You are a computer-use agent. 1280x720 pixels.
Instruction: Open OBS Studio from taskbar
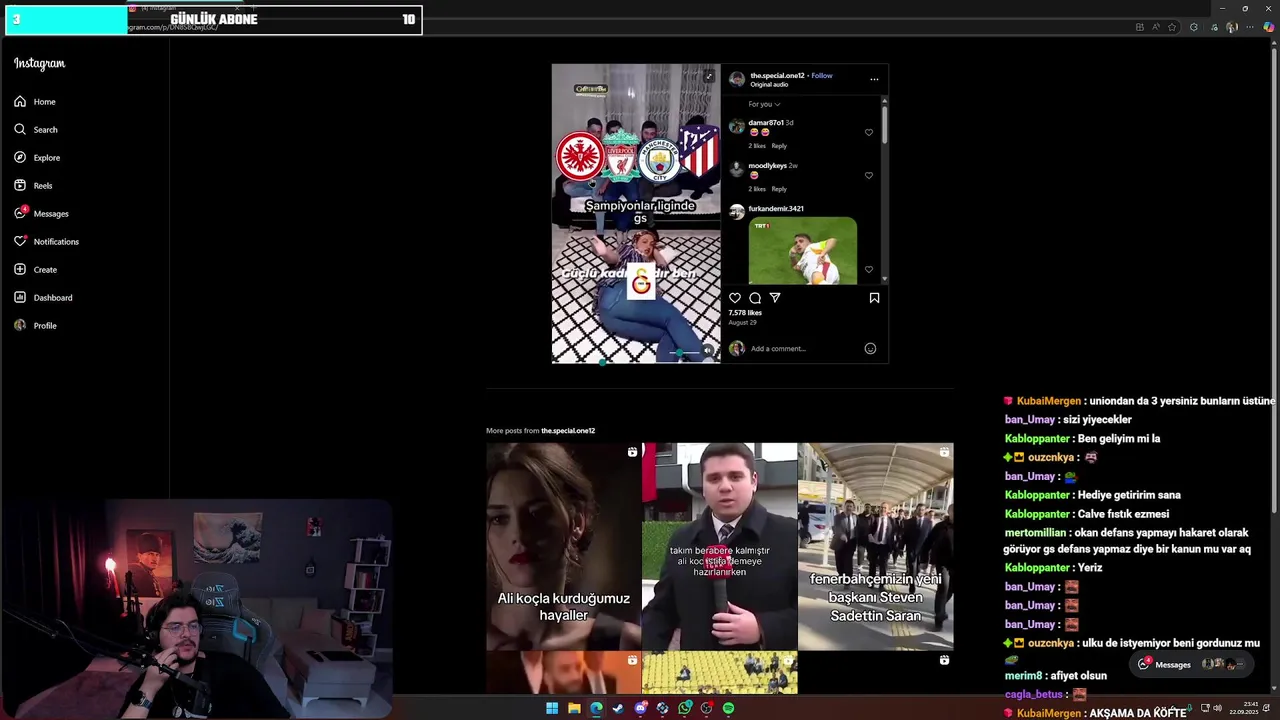click(706, 708)
